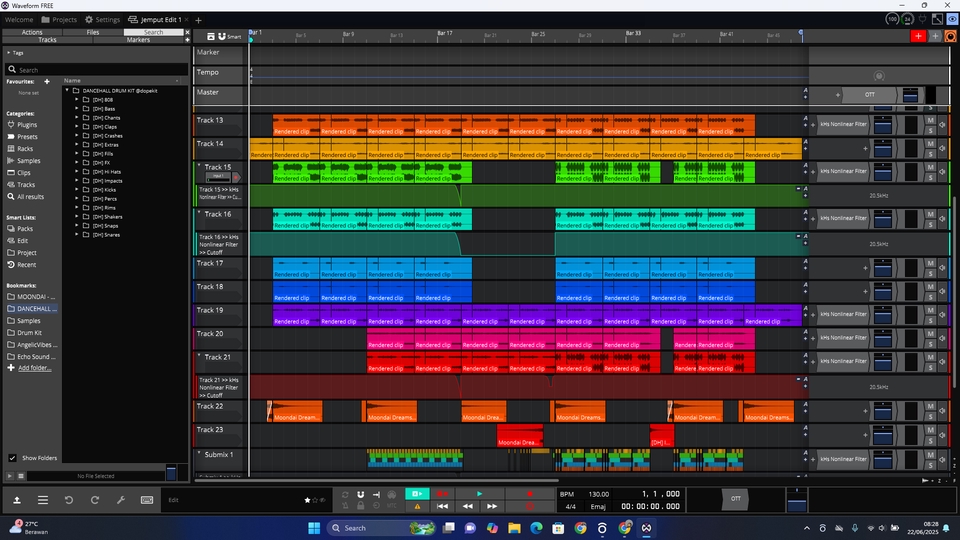Expand the [DH] Snares folder

coord(77,234)
